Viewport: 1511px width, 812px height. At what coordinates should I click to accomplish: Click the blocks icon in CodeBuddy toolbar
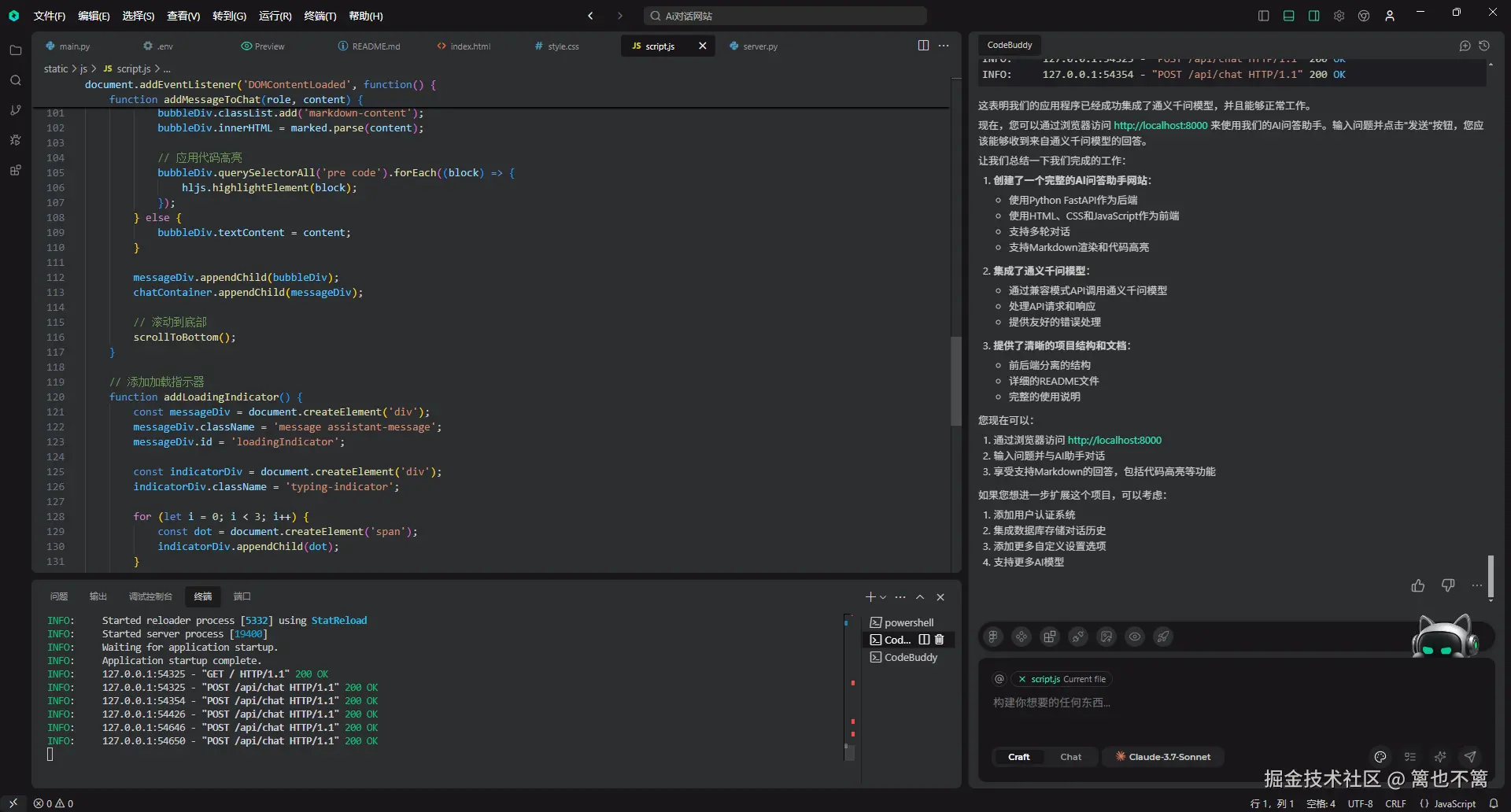click(x=1050, y=637)
